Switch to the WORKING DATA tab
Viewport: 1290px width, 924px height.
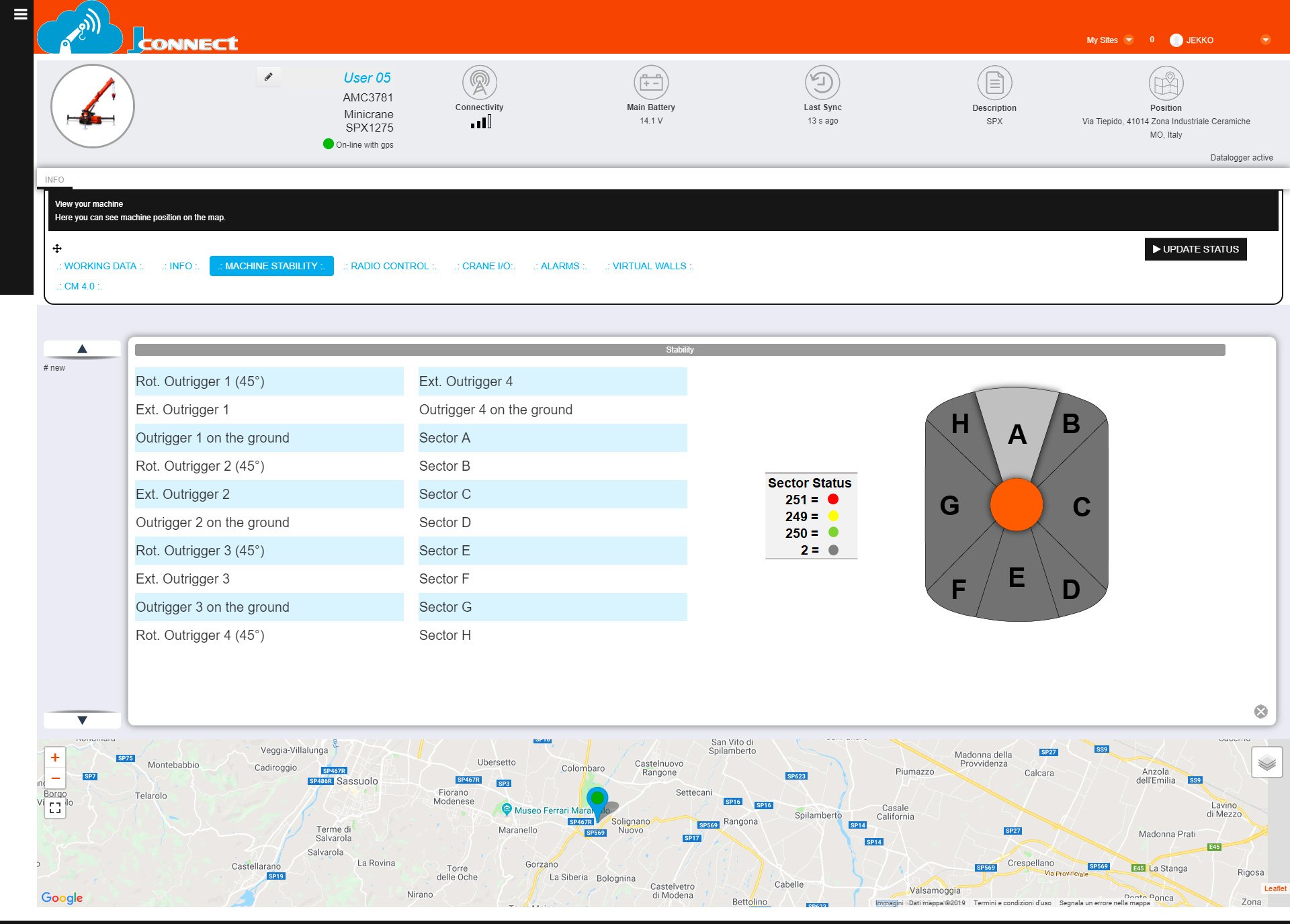(x=99, y=266)
